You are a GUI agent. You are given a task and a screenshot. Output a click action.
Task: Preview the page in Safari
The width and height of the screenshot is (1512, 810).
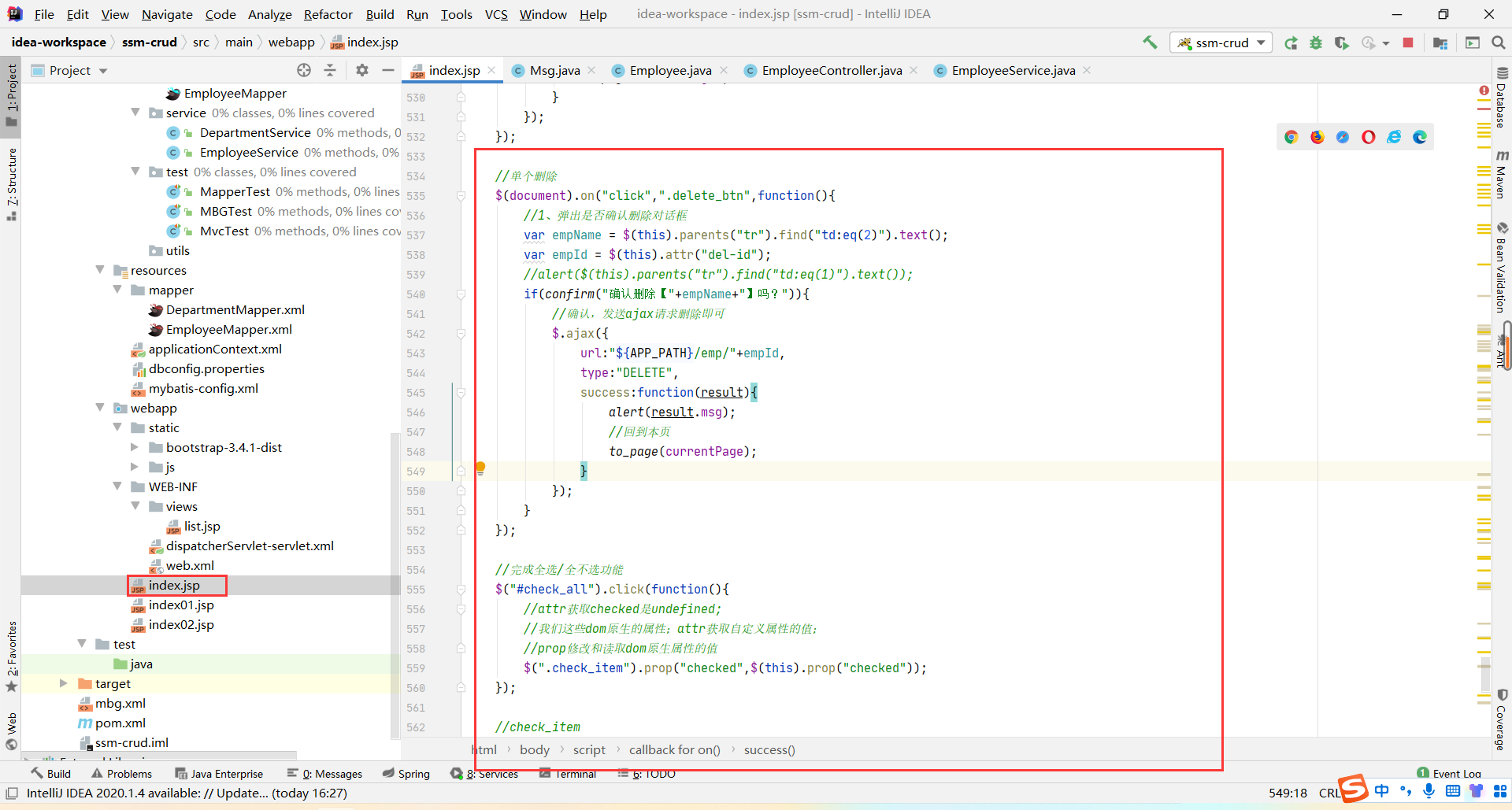click(x=1343, y=137)
